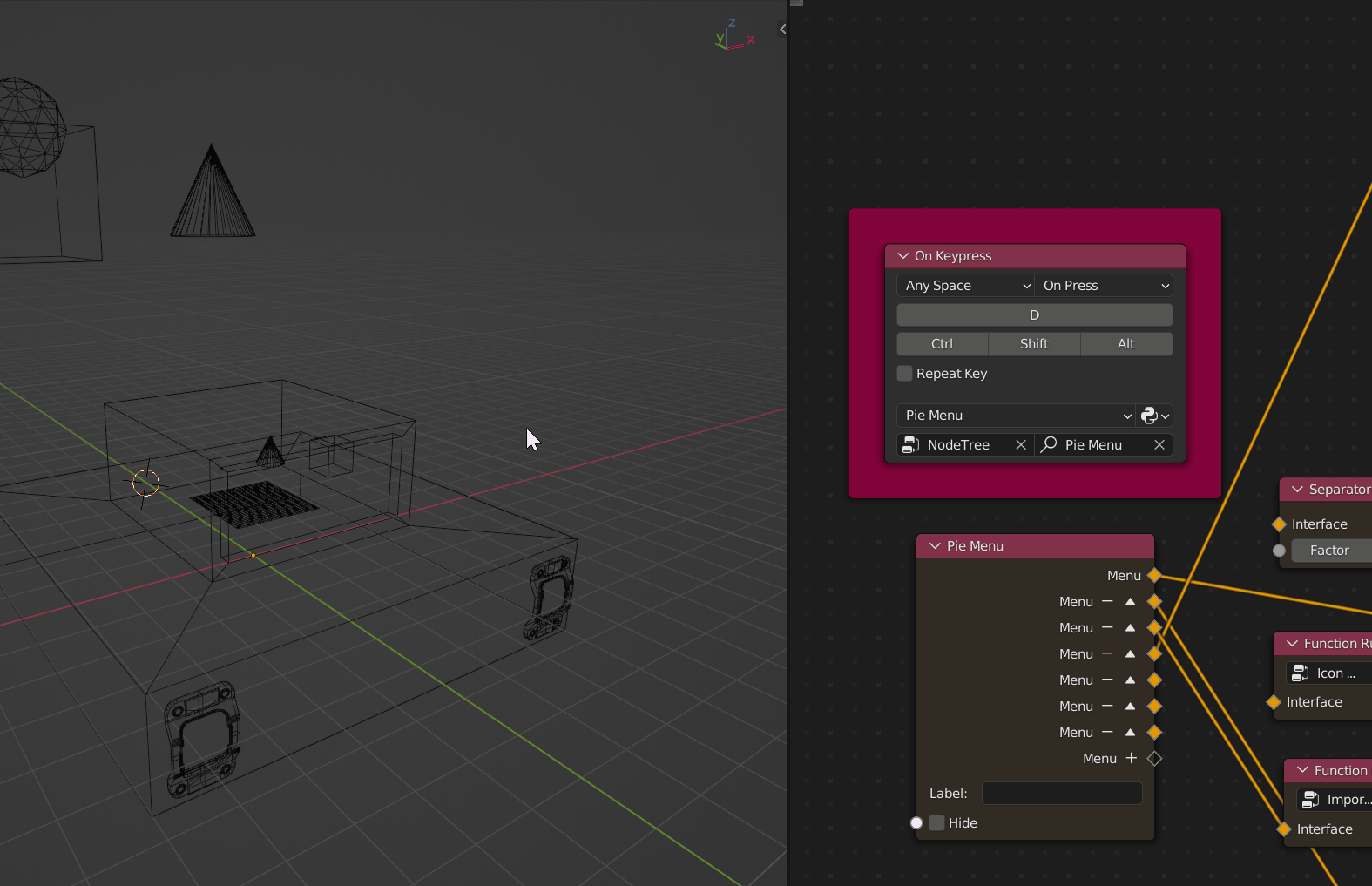
Task: Click the plus icon to add Menu socket
Action: coord(1131,758)
